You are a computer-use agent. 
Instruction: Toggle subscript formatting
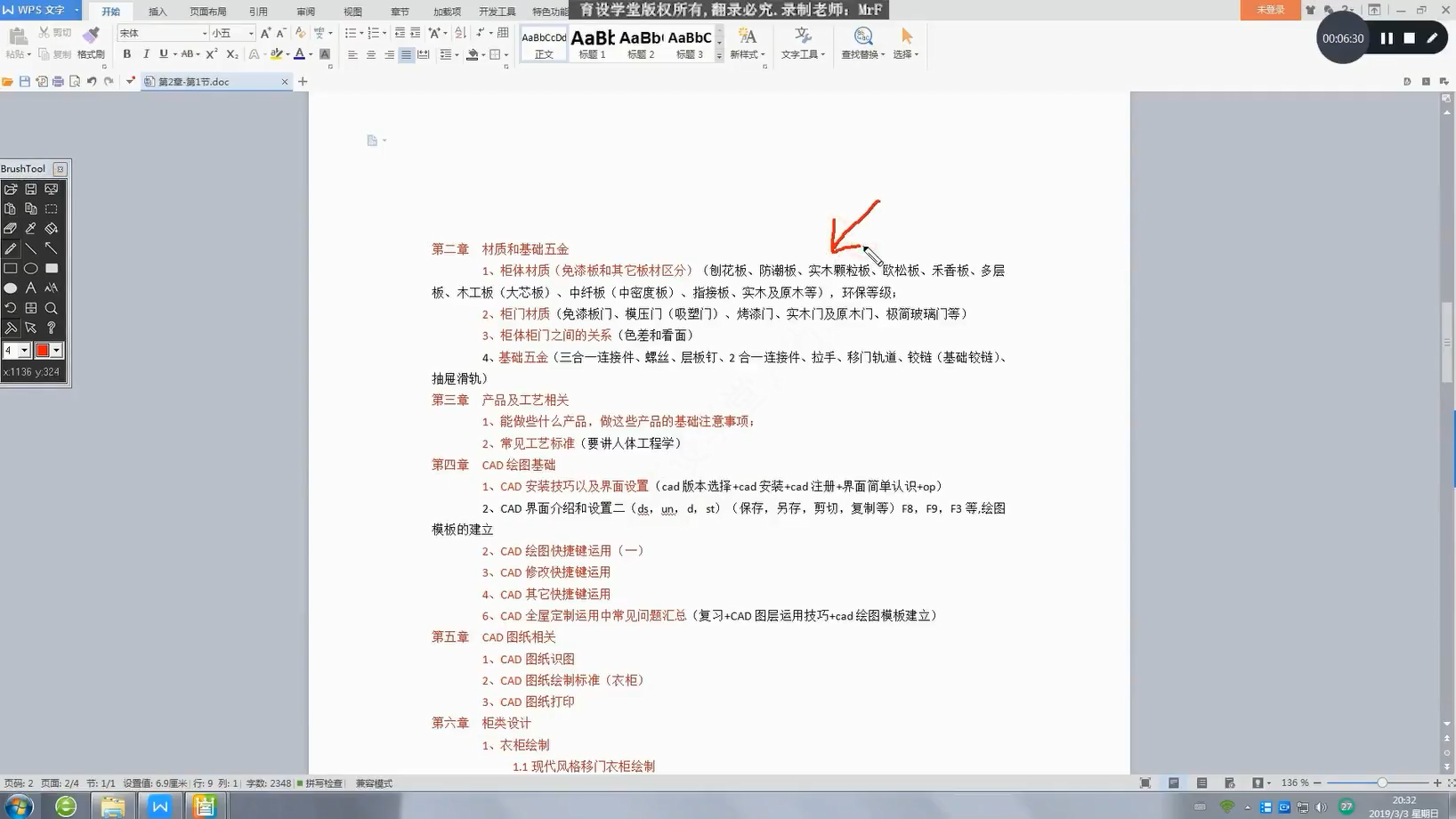click(232, 54)
